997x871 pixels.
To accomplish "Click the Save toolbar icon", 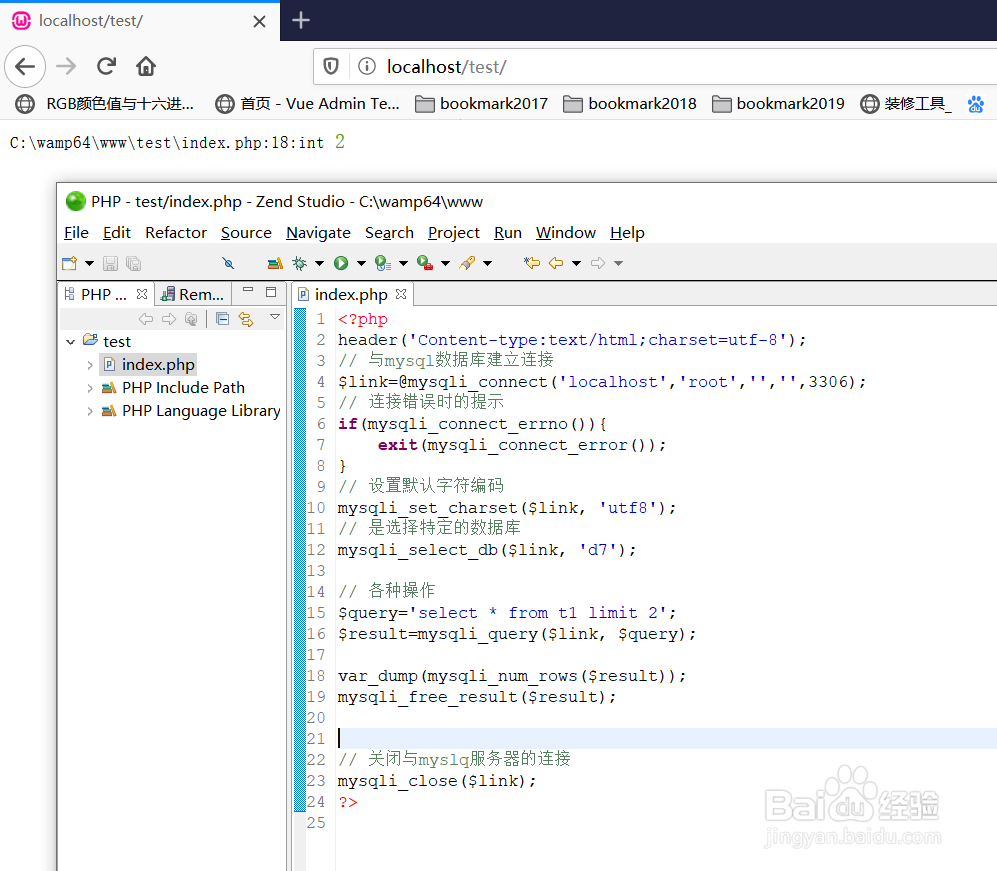I will click(111, 263).
